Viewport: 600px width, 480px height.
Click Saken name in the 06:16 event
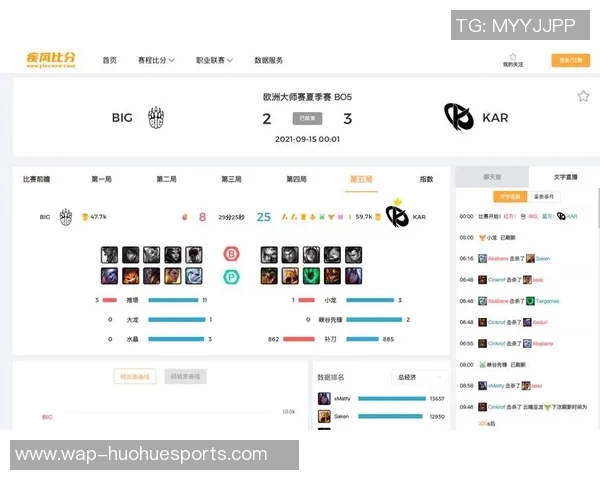[x=543, y=259]
